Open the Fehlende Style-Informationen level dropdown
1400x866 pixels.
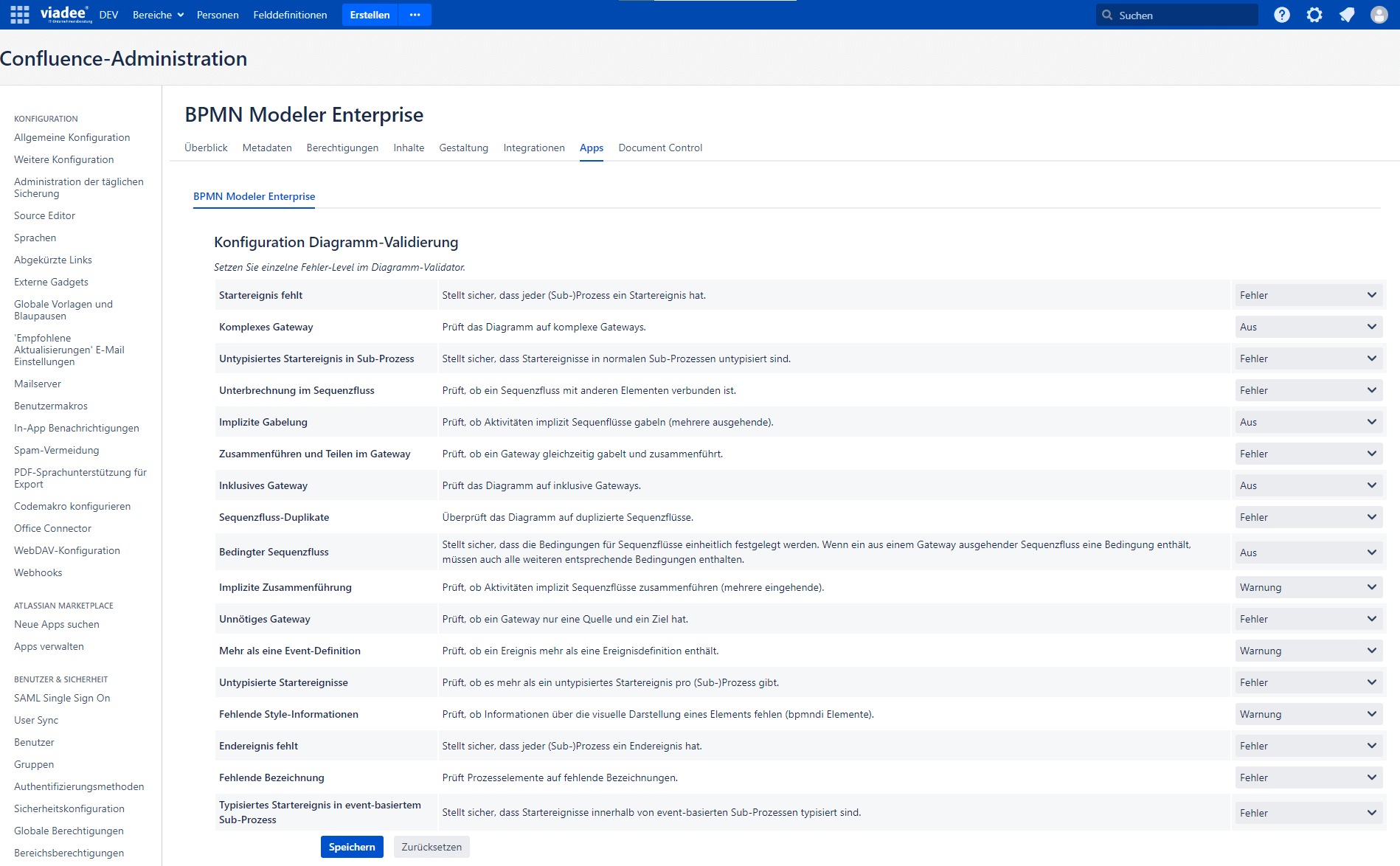1309,714
